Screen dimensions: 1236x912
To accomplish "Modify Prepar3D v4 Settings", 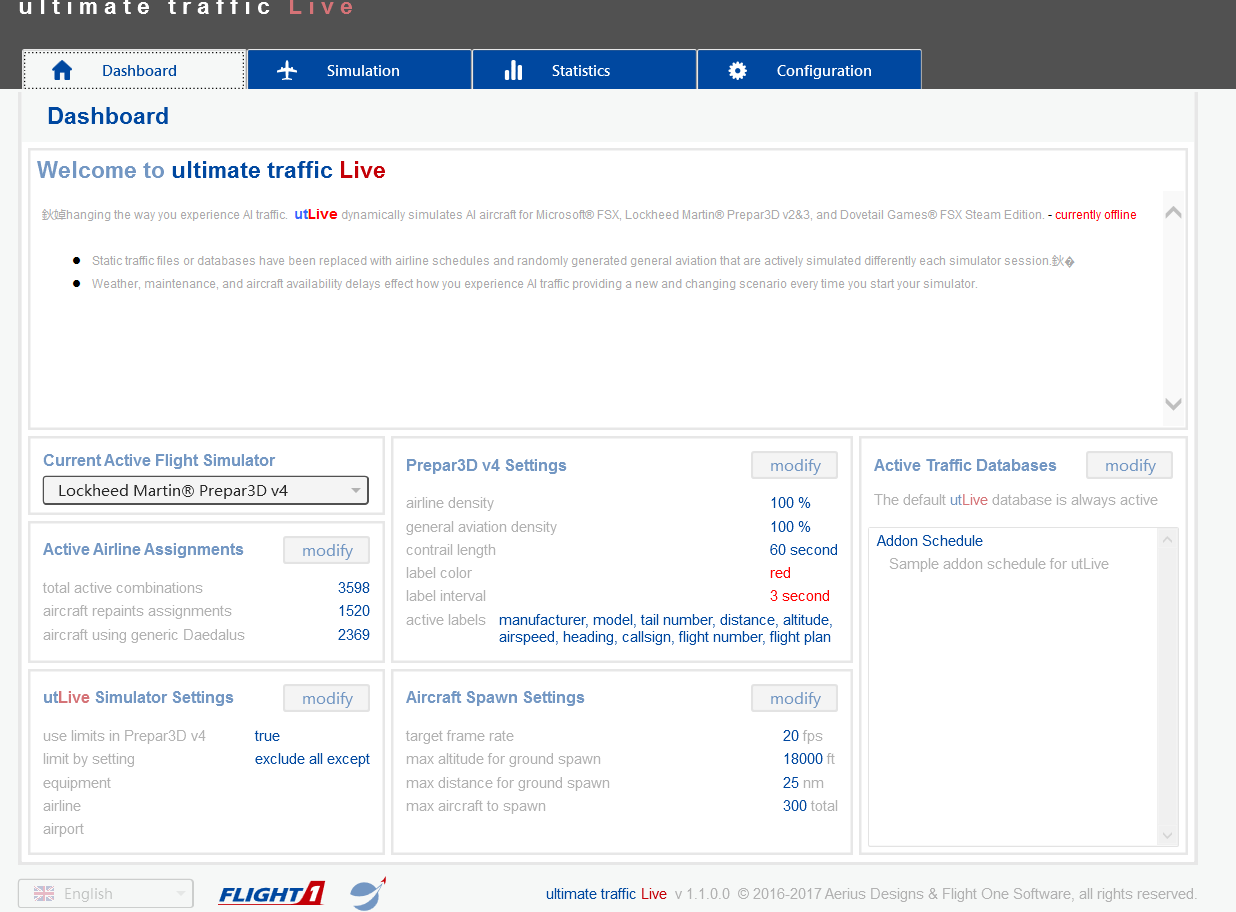I will (795, 466).
